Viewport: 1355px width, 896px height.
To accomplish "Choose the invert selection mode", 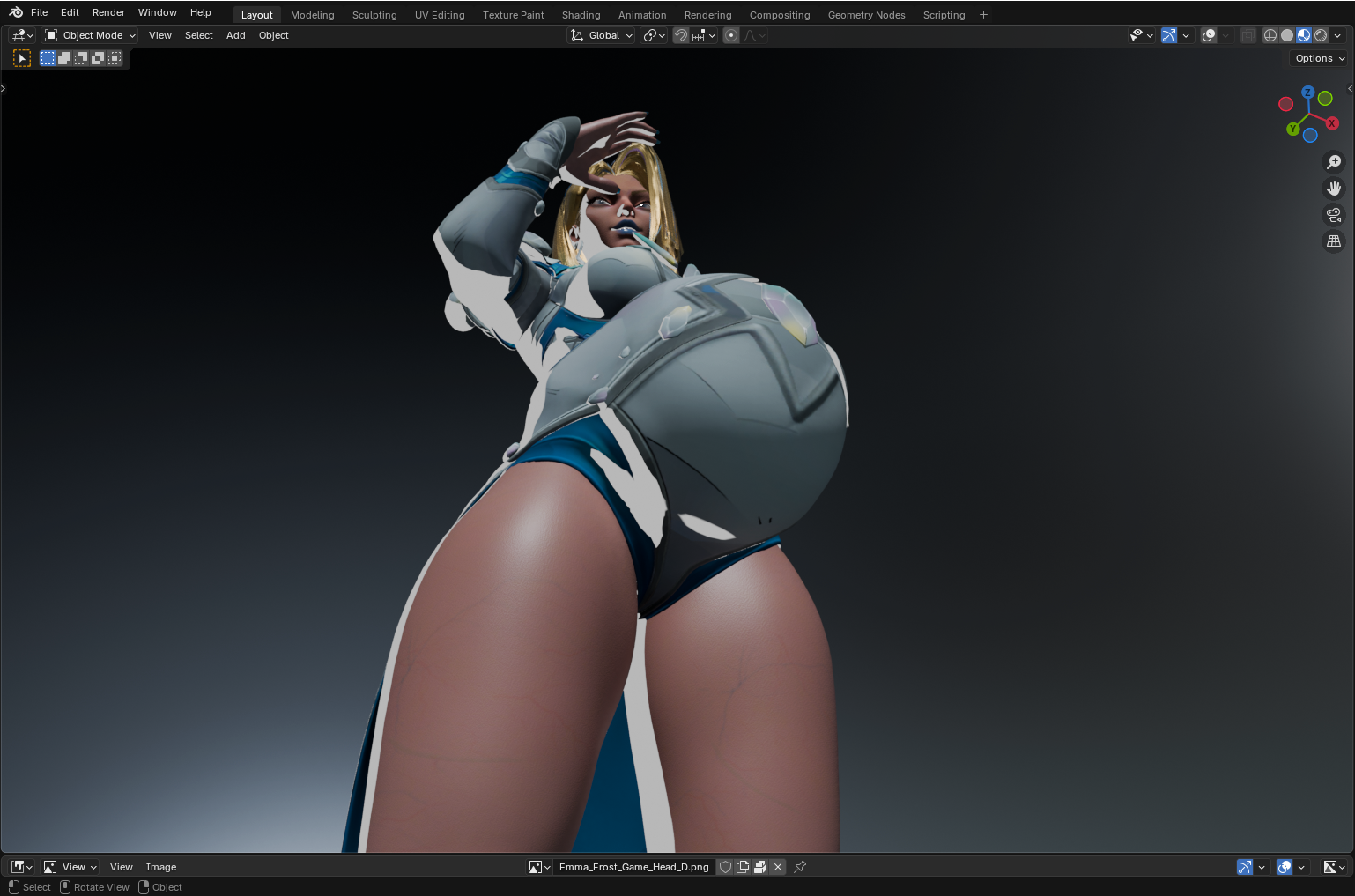I will tap(98, 58).
